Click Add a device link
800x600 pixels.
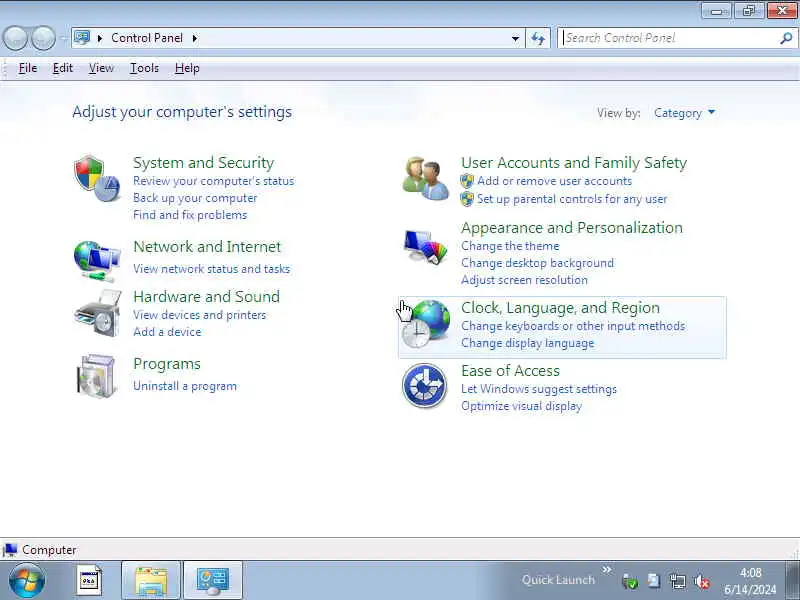click(167, 332)
